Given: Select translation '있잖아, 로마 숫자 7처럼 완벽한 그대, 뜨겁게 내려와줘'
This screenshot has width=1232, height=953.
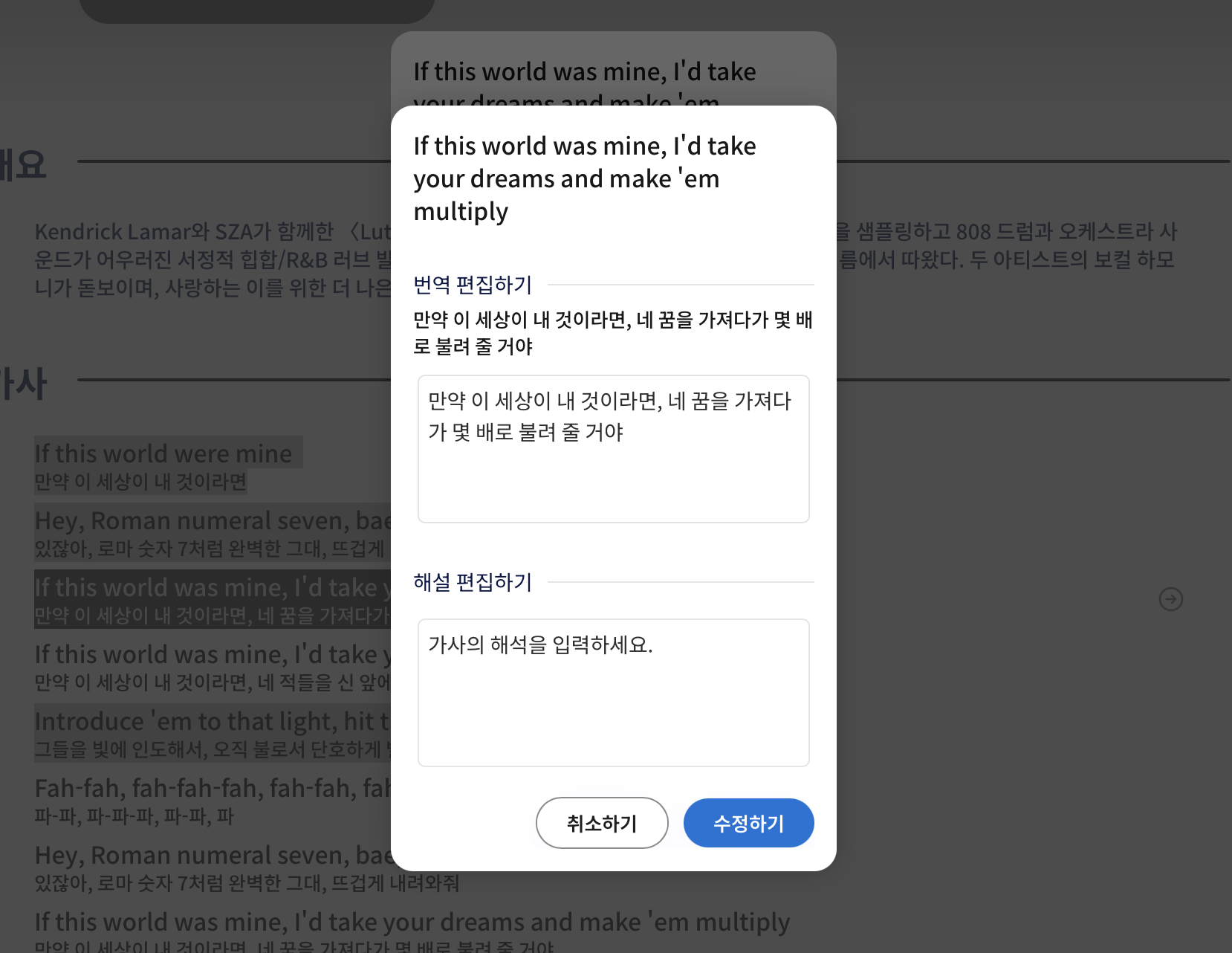Looking at the screenshot, I should (x=247, y=883).
